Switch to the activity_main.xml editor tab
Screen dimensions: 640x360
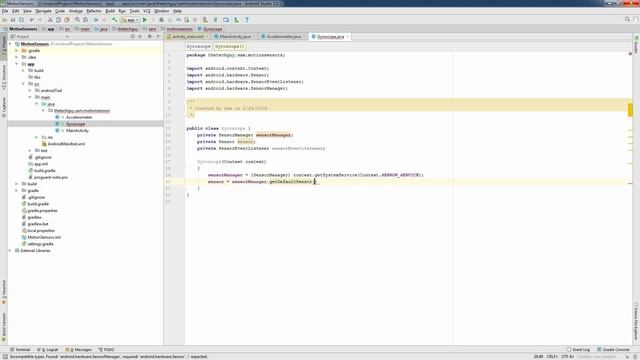click(187, 37)
